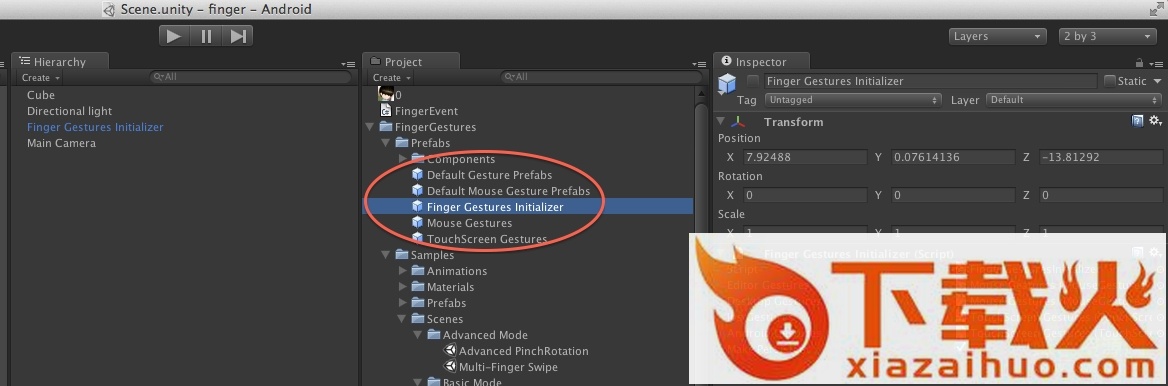The width and height of the screenshot is (1168, 386).
Task: Expand the Animations folder
Action: click(x=402, y=271)
